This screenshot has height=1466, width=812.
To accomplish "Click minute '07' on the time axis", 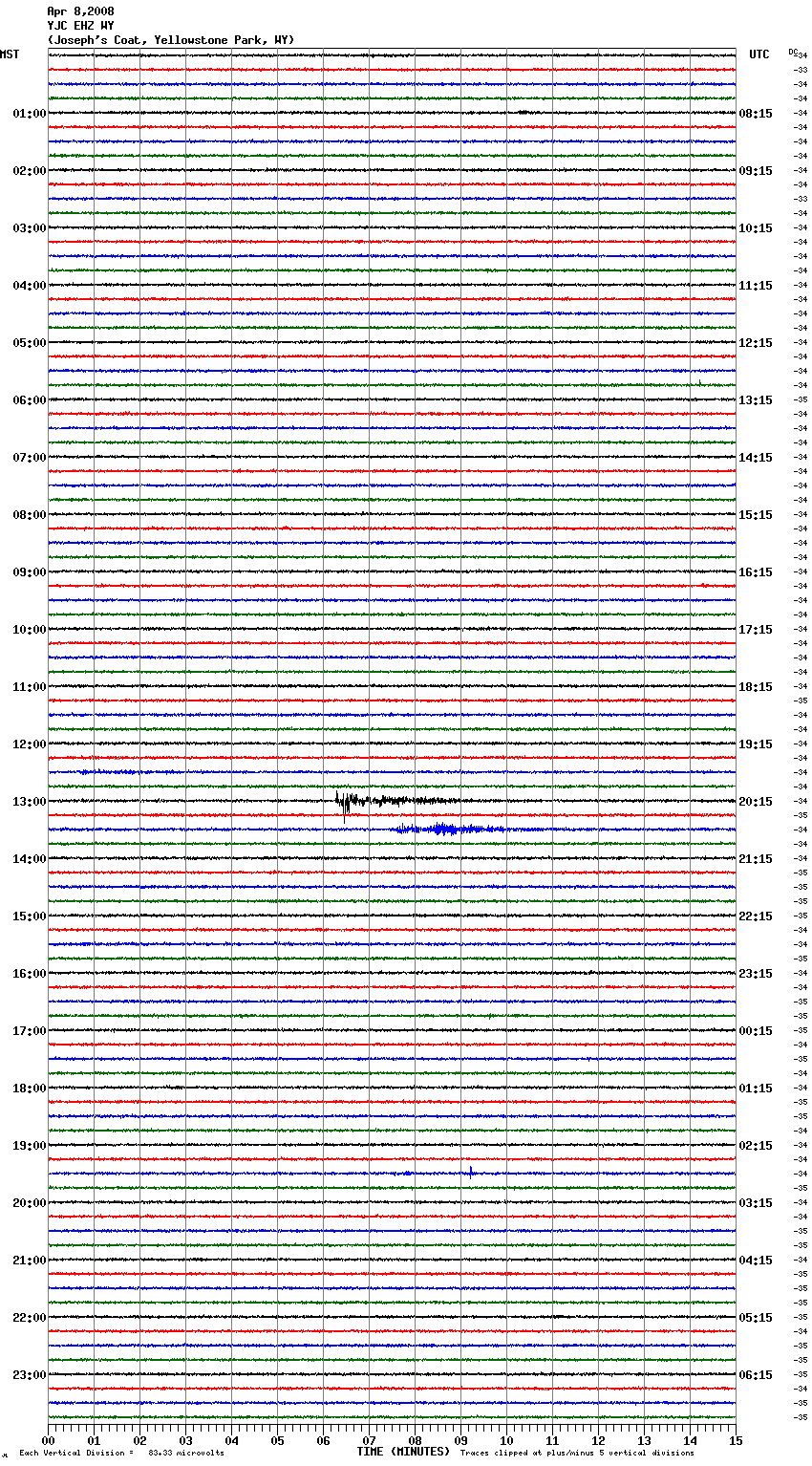I will click(x=370, y=1440).
